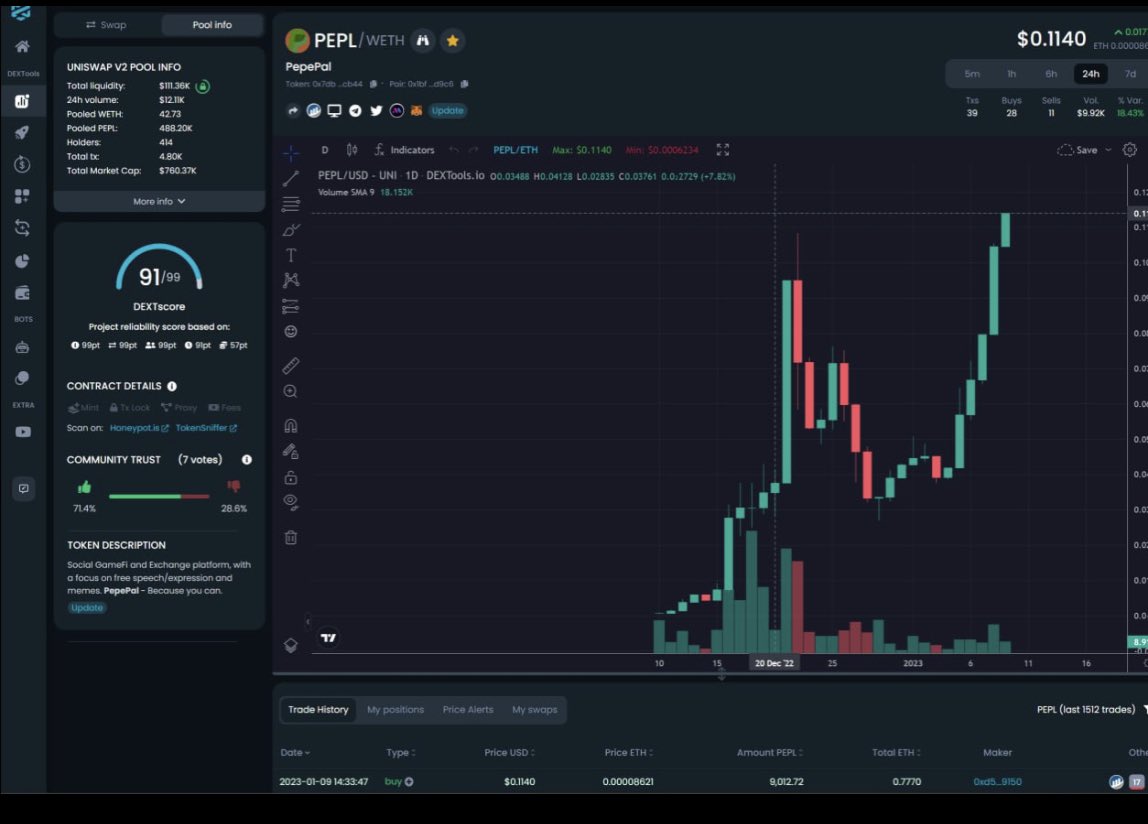
Task: Open the dollar coin icon in sidebar
Action: point(22,164)
